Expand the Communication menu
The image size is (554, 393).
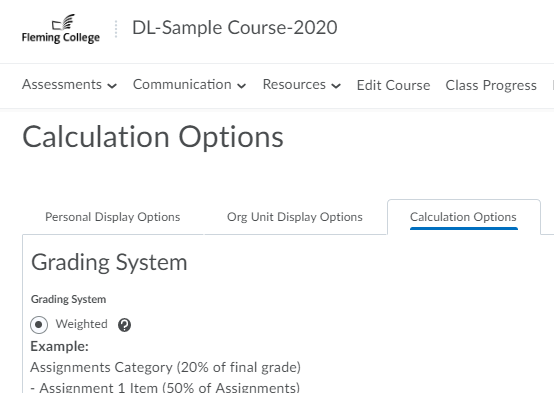(189, 85)
